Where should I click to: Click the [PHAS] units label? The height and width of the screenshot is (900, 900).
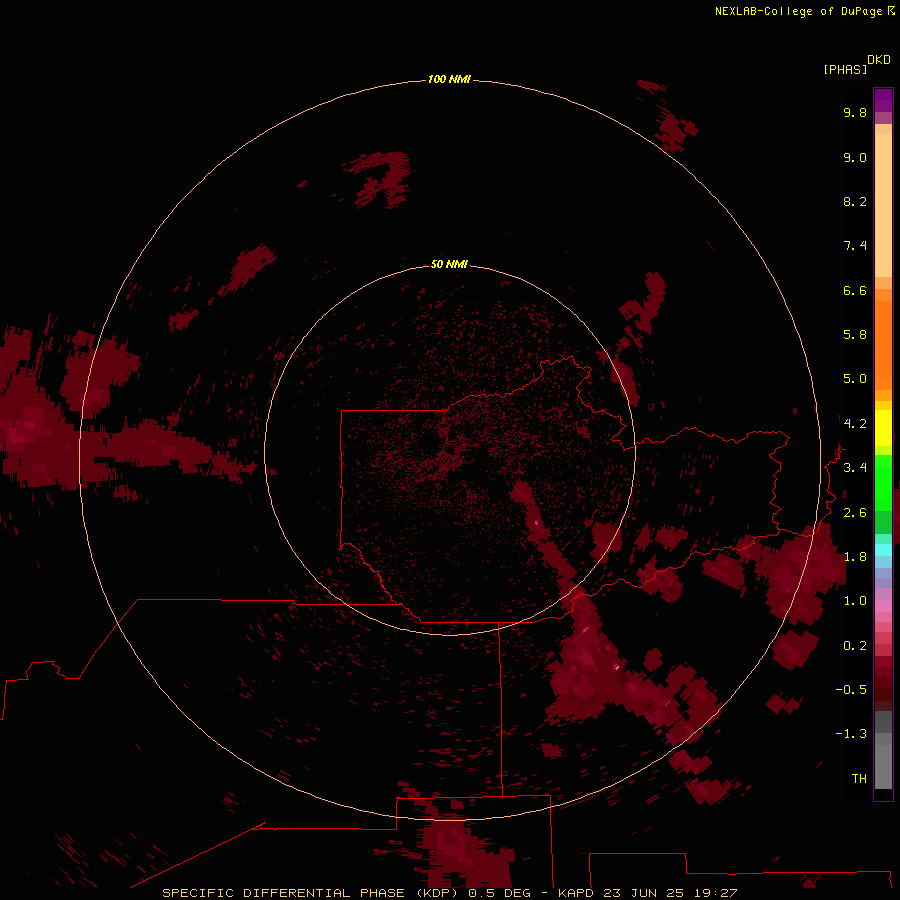click(845, 69)
